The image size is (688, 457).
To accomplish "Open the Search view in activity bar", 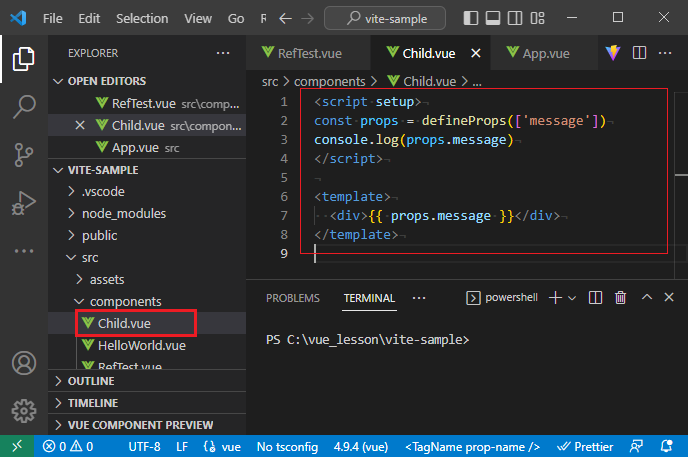I will click(24, 107).
